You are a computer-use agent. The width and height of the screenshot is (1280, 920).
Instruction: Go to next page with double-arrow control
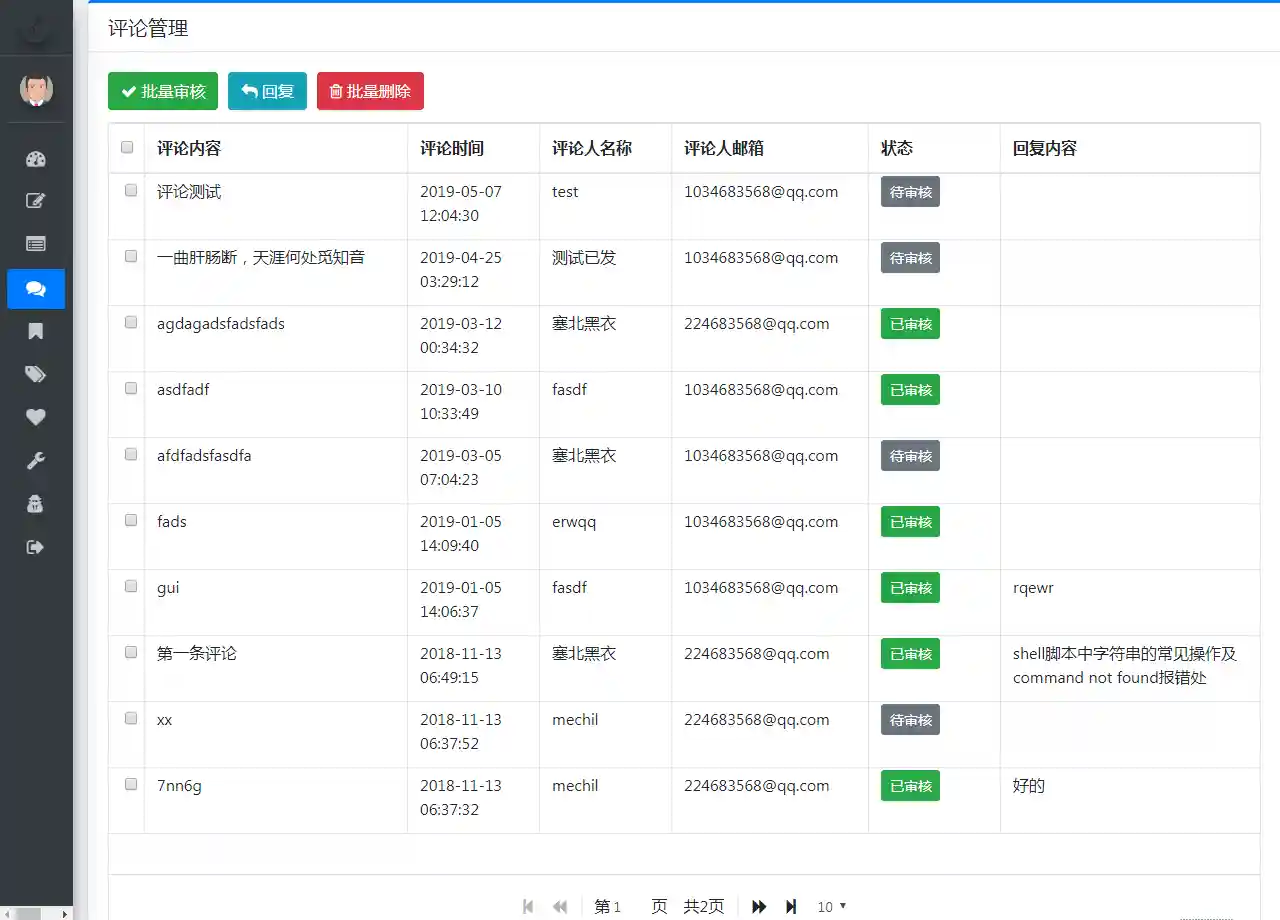[x=758, y=906]
